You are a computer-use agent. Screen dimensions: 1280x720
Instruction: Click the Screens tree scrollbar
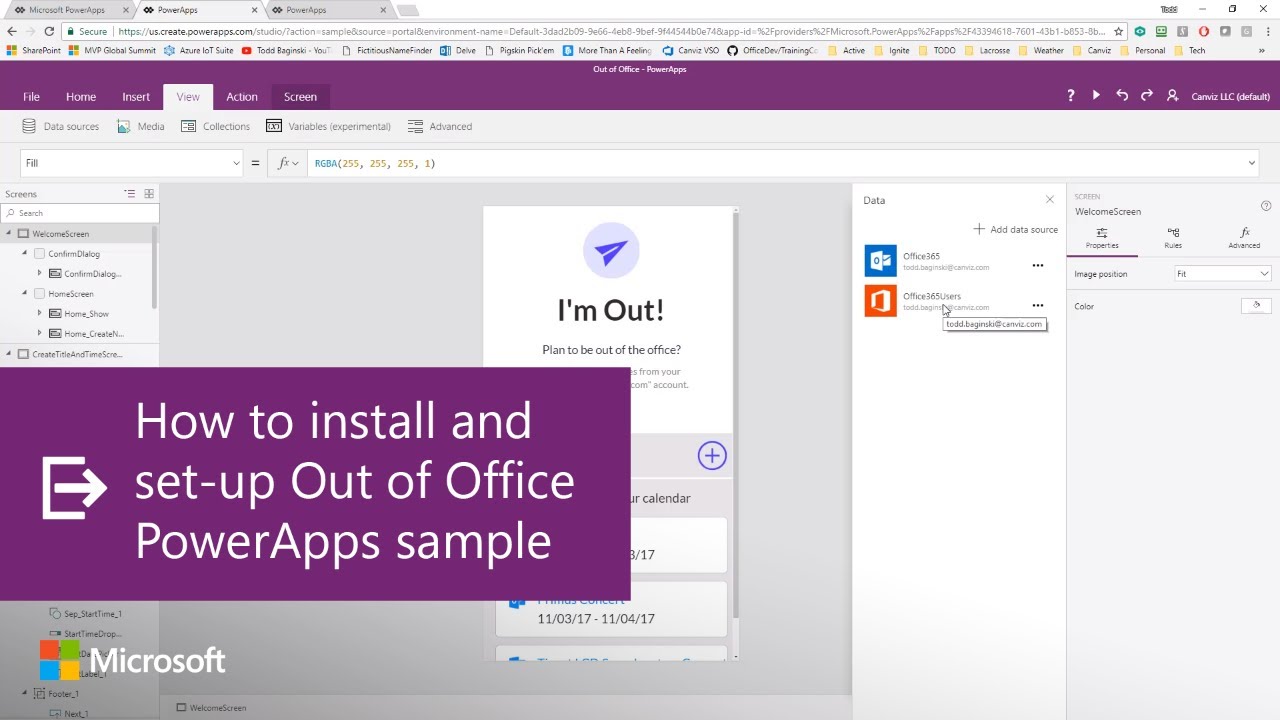(155, 267)
